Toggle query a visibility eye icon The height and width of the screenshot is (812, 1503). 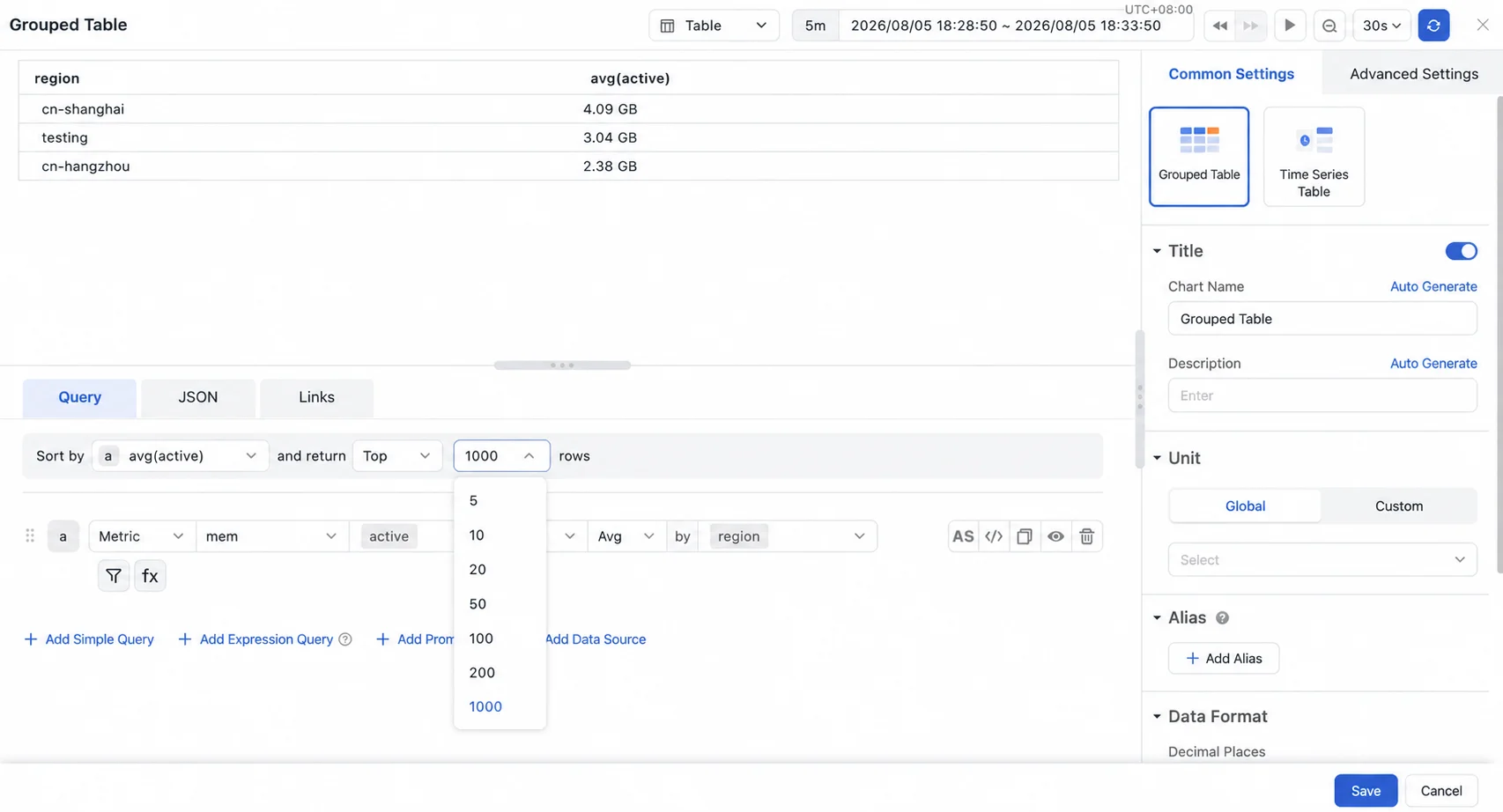[x=1055, y=536]
